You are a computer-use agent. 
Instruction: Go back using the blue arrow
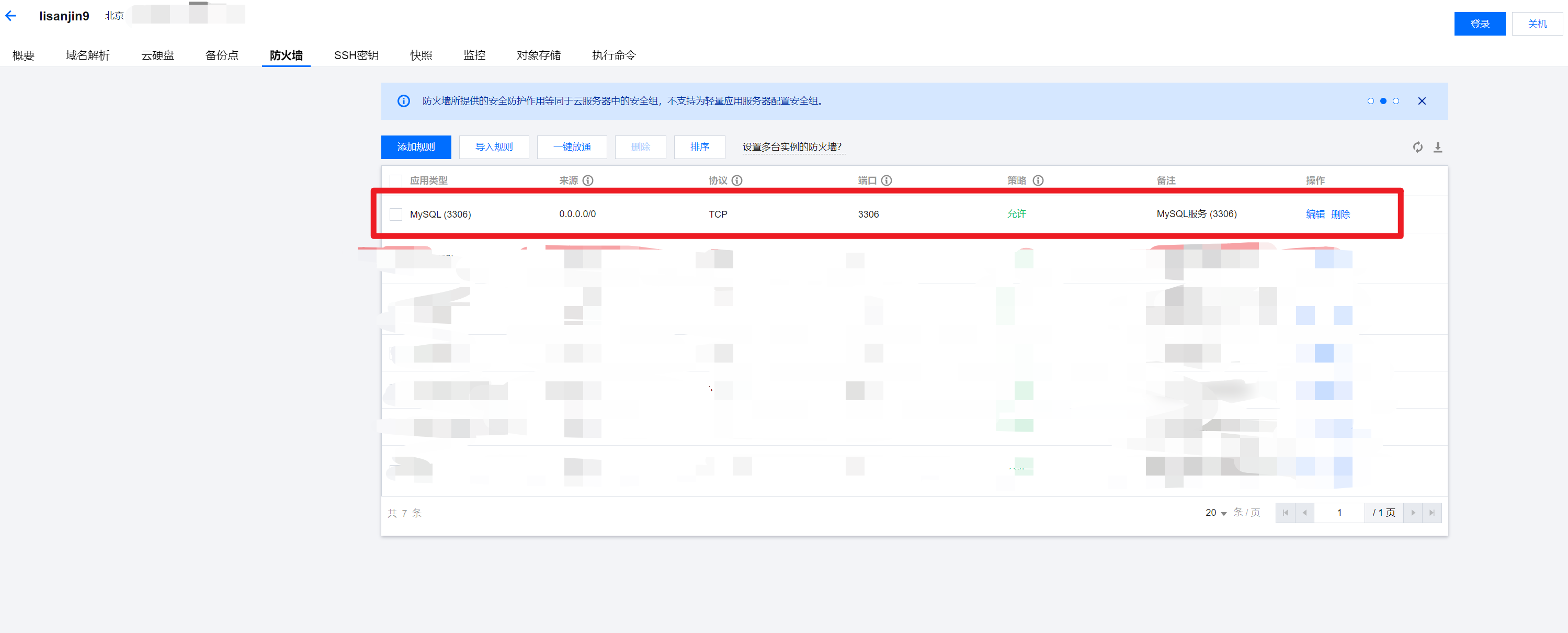11,16
